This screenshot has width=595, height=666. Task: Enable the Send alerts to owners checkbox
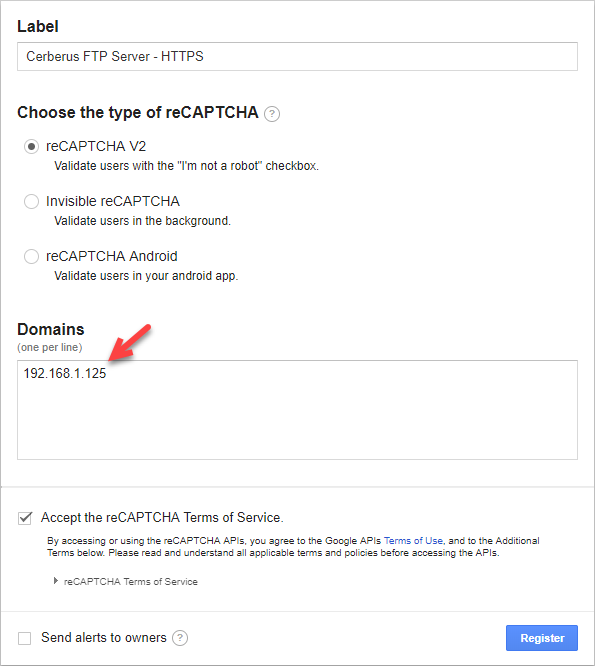click(x=25, y=638)
